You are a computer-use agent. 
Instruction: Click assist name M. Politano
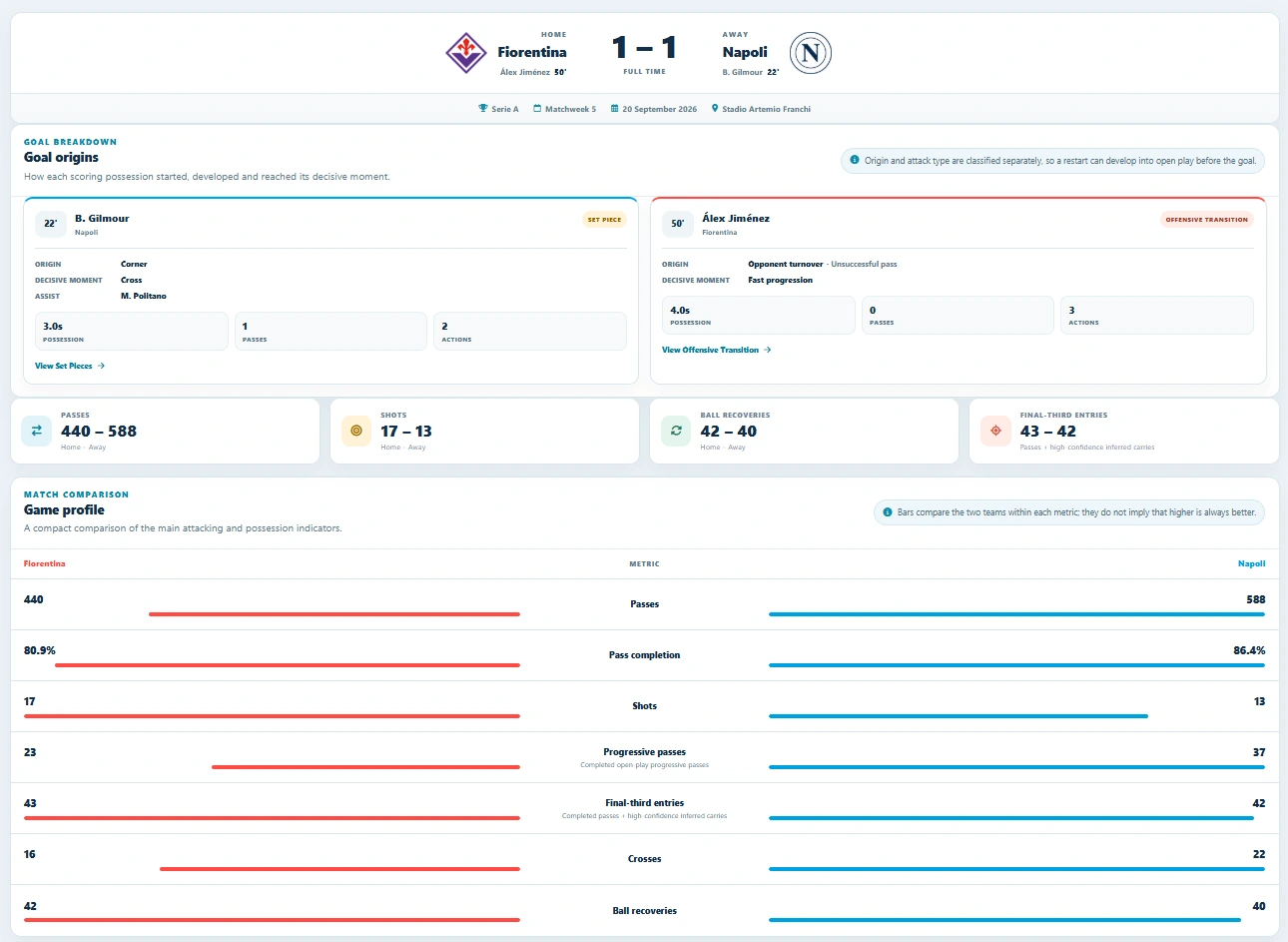144,297
